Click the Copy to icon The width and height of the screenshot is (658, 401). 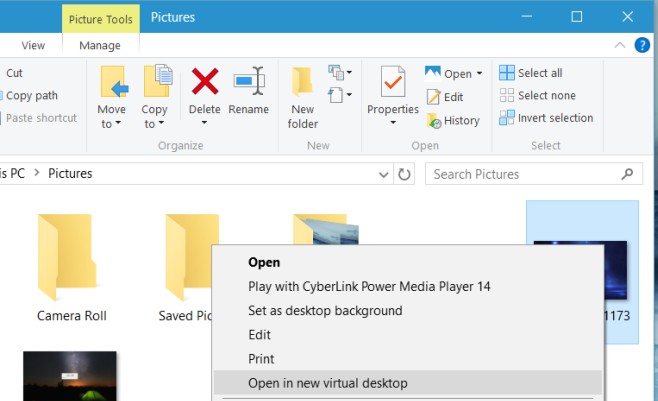(157, 81)
